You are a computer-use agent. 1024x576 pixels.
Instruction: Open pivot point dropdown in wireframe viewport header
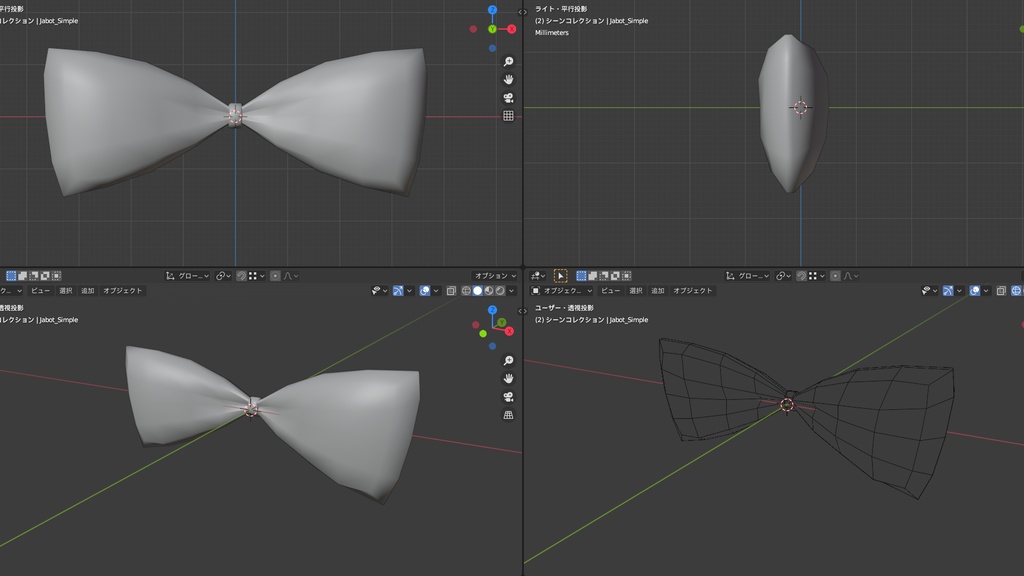click(x=785, y=275)
